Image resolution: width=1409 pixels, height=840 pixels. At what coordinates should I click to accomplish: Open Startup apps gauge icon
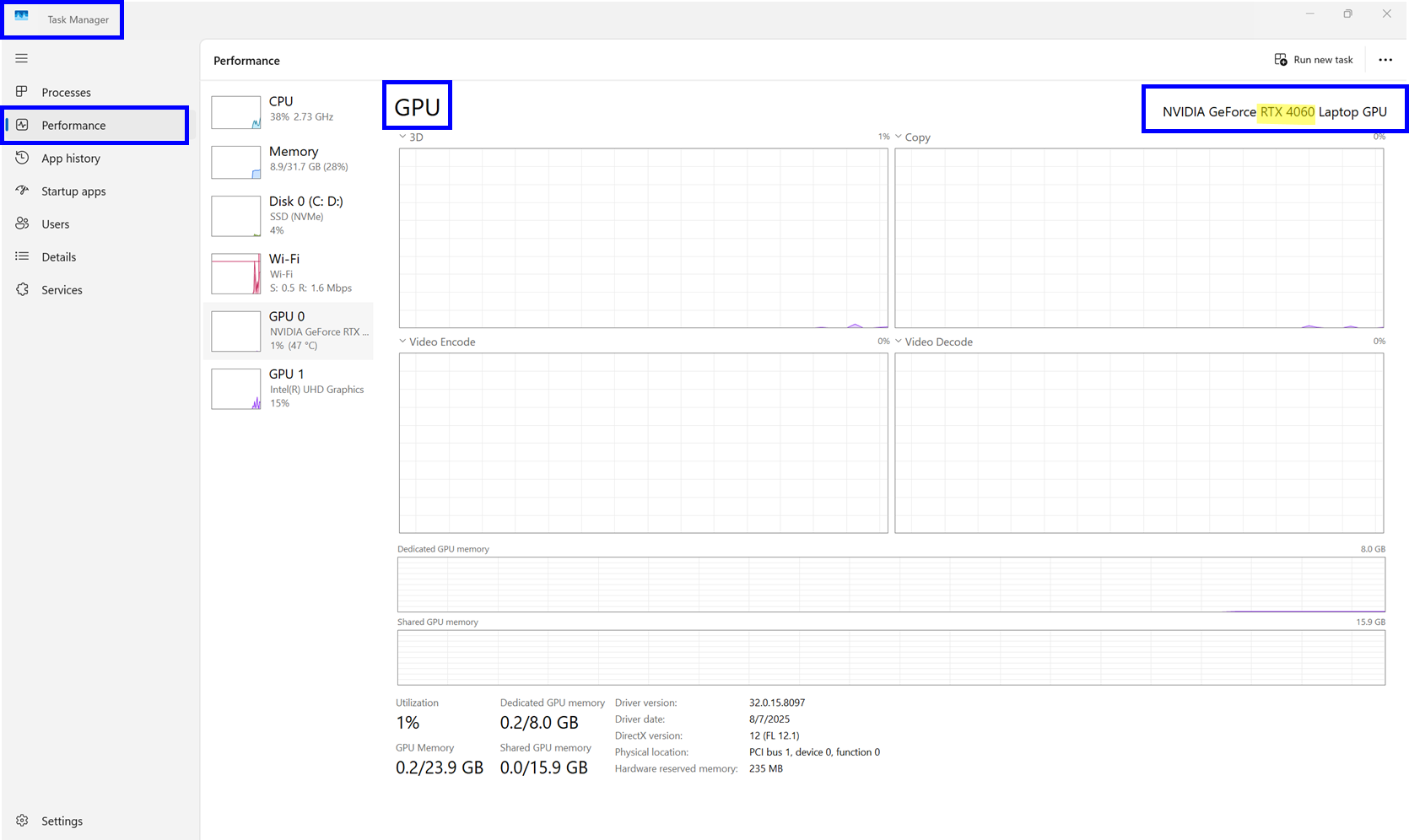point(22,191)
